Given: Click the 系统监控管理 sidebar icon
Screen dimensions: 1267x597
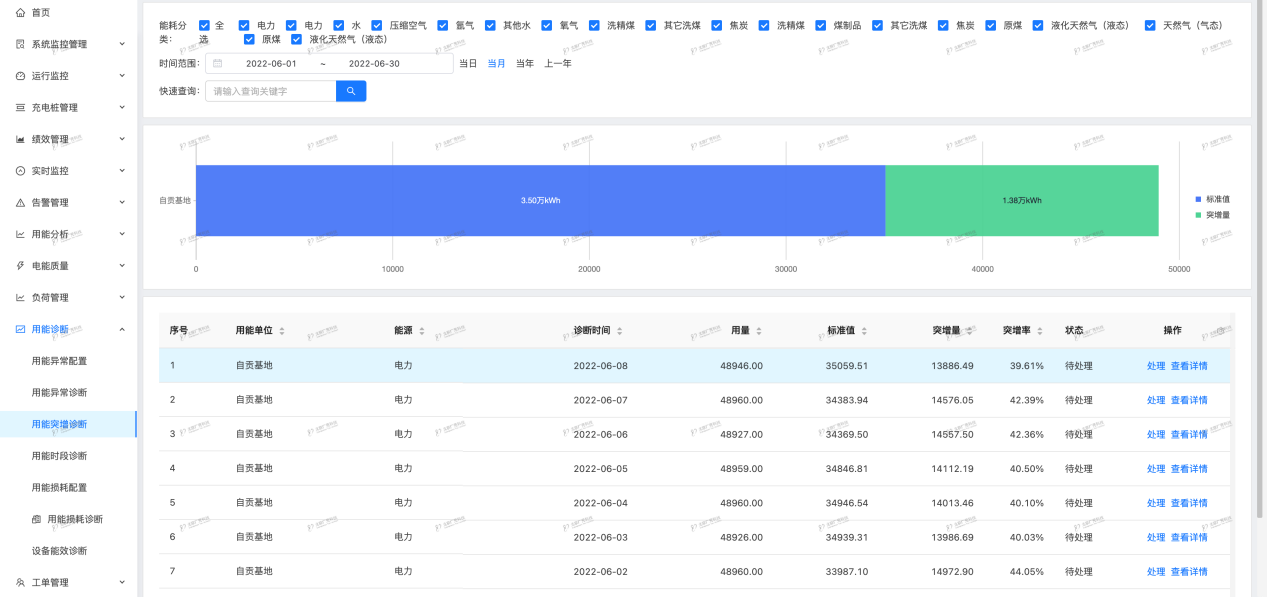Looking at the screenshot, I should (x=20, y=44).
